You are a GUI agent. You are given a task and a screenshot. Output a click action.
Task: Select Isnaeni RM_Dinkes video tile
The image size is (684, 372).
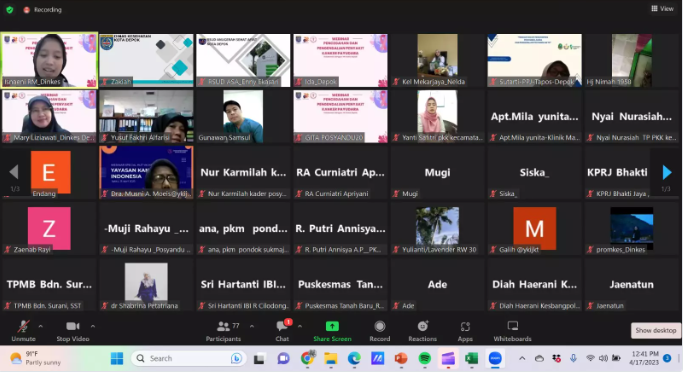coord(49,60)
